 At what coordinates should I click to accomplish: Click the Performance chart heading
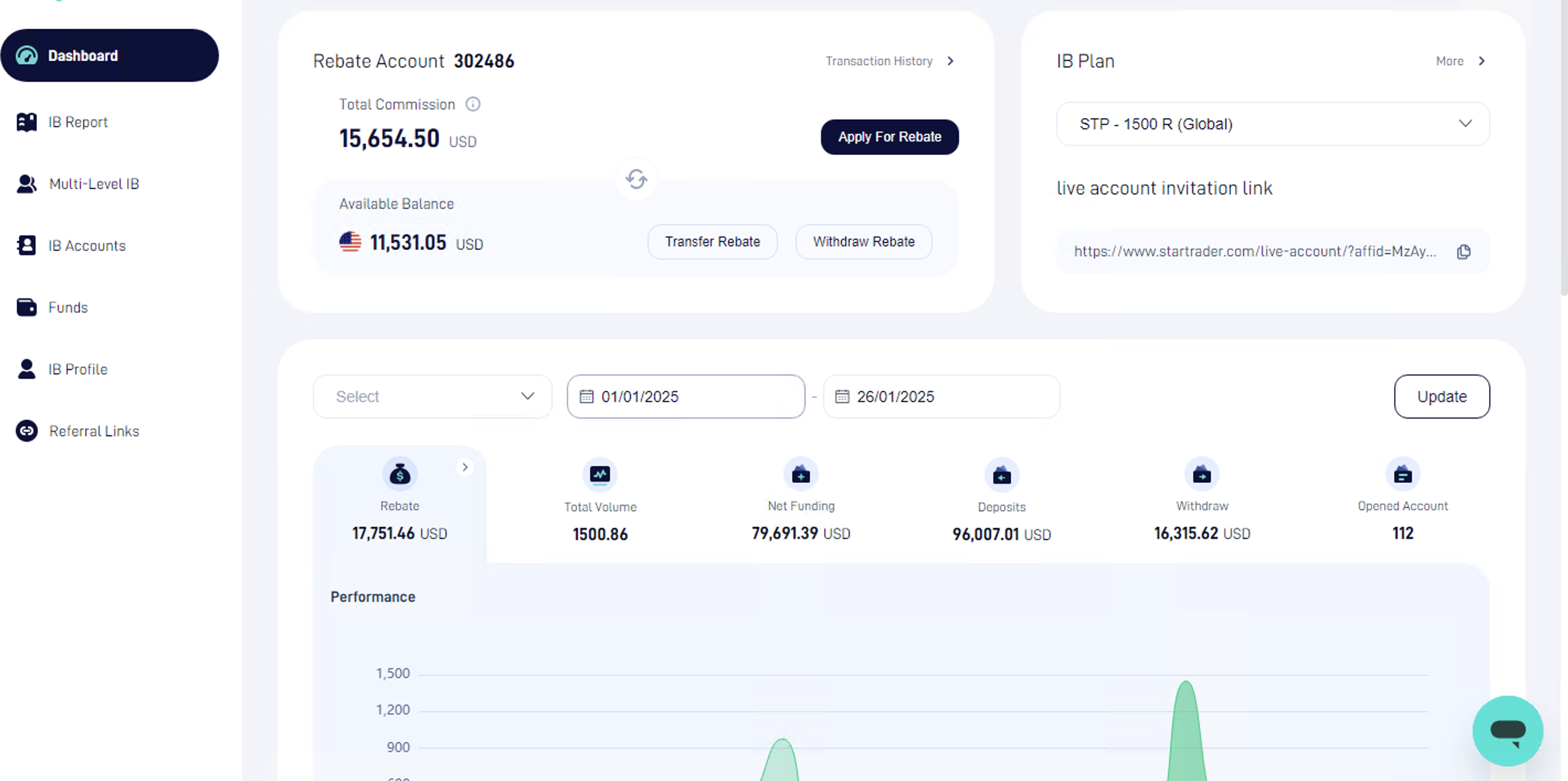click(372, 597)
